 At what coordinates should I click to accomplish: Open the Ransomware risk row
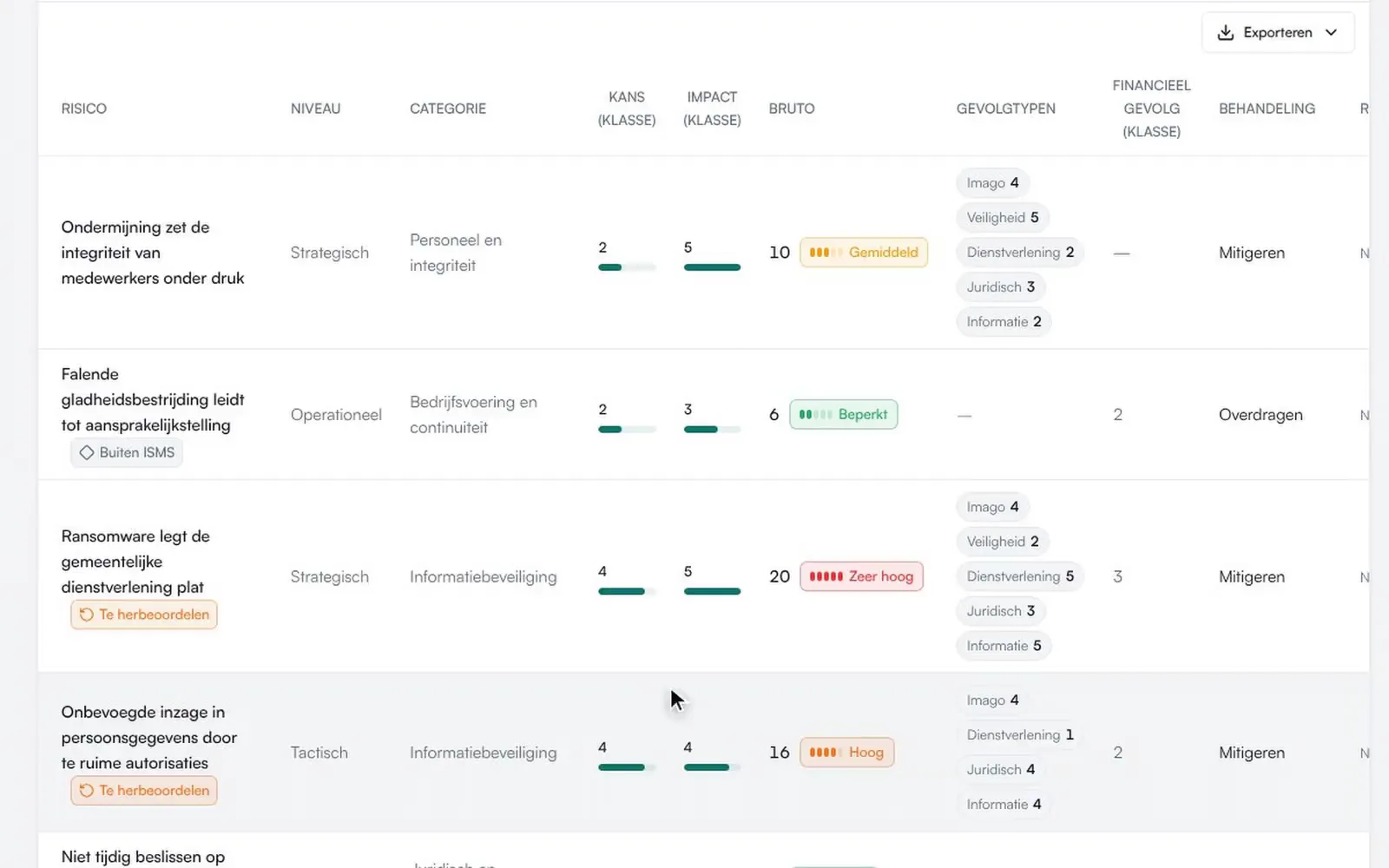click(x=135, y=562)
